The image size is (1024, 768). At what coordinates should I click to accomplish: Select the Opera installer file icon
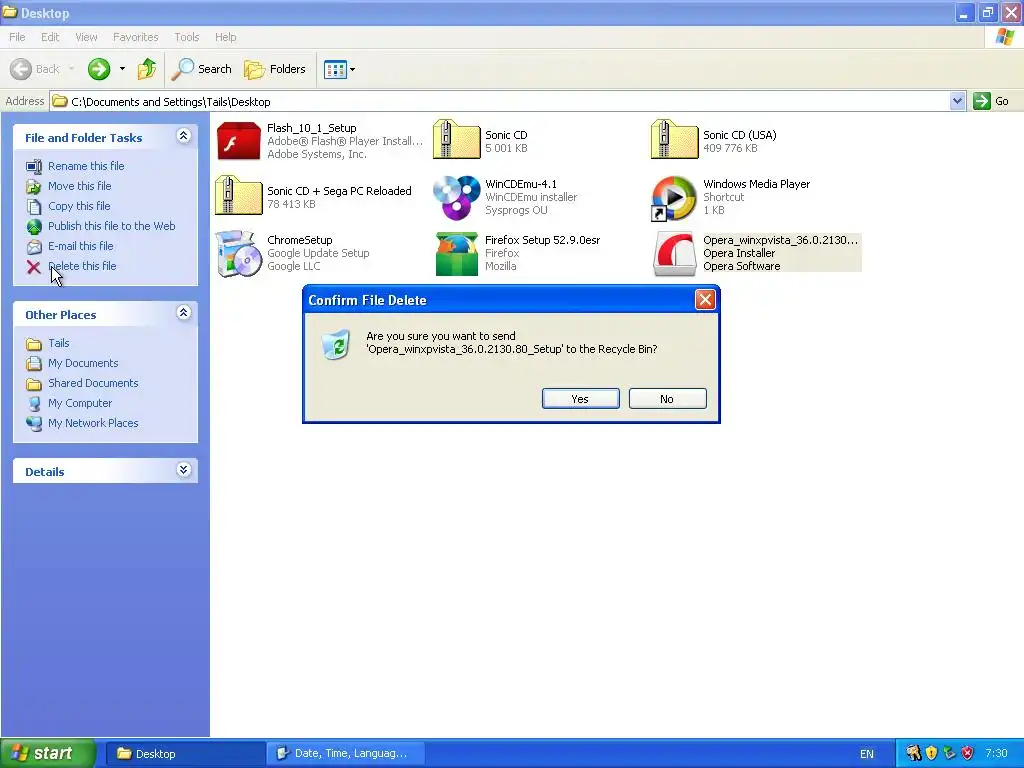pyautogui.click(x=675, y=253)
